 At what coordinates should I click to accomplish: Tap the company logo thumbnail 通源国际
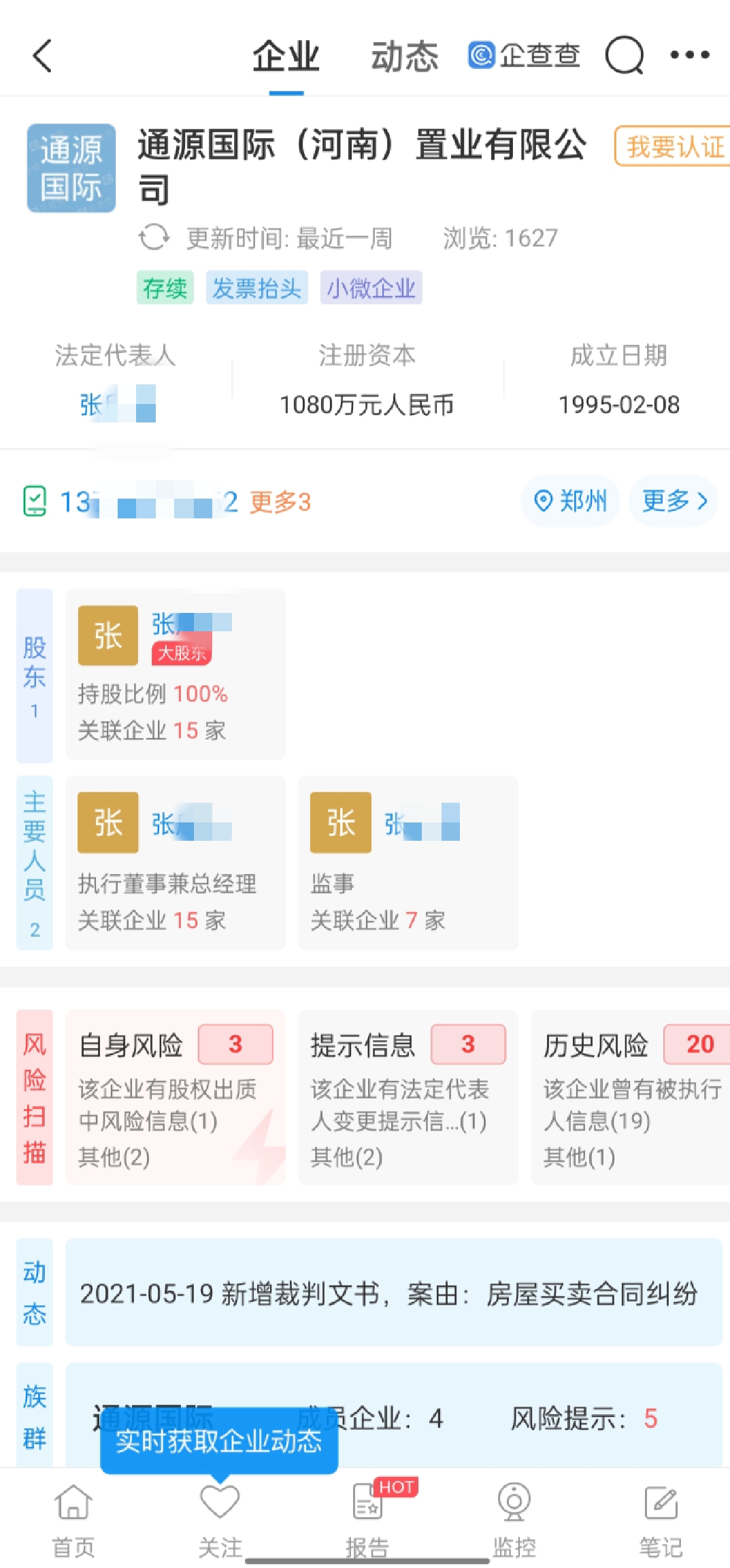[71, 168]
